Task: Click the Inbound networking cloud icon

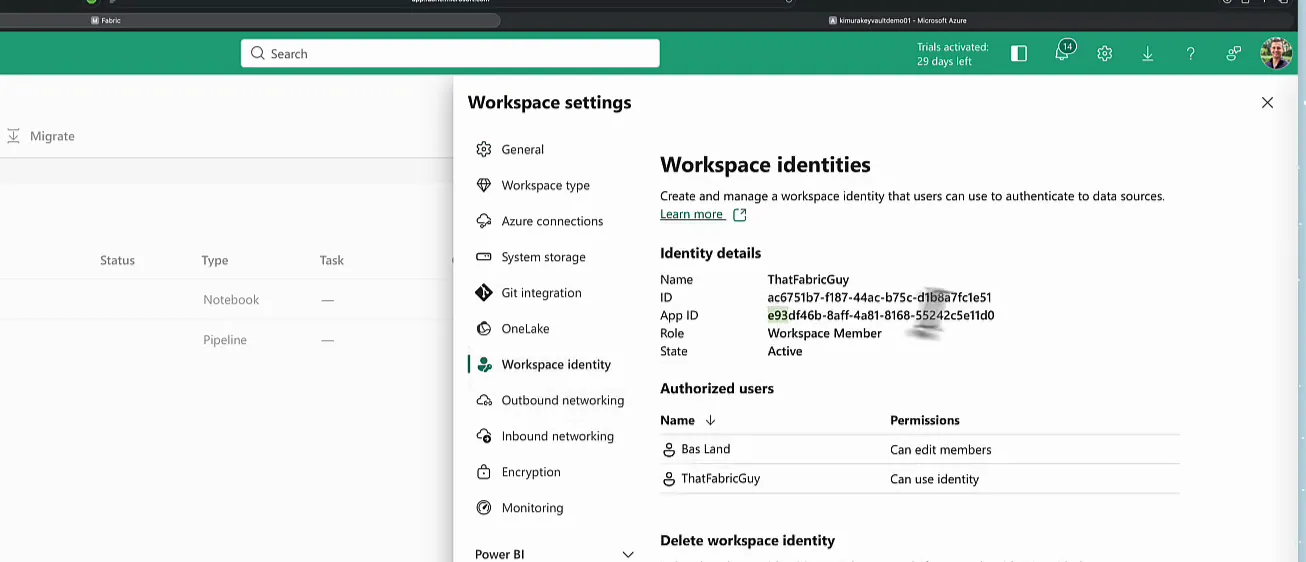Action: [484, 436]
